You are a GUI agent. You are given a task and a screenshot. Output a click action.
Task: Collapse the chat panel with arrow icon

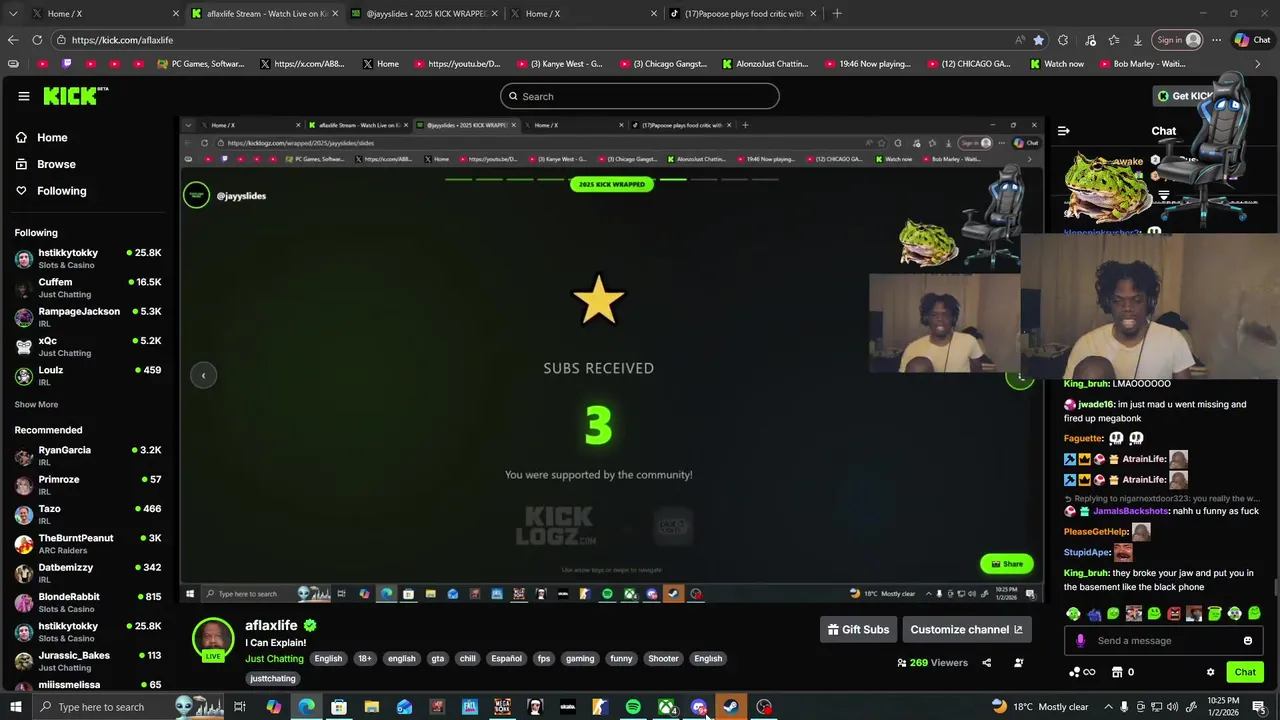pos(1063,131)
